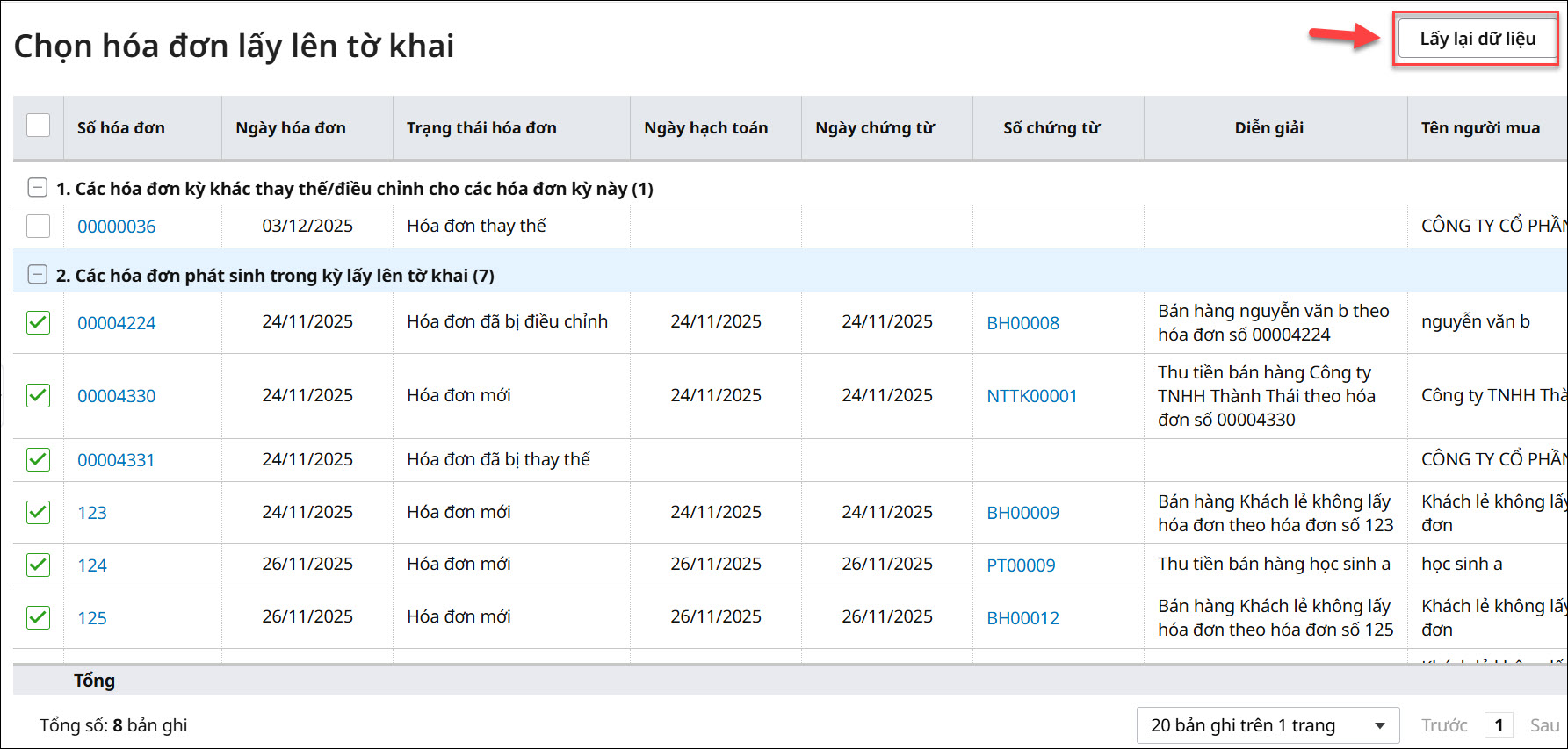Image resolution: width=1568 pixels, height=749 pixels.
Task: Click the 'Trạng thái hóa đơn' column header
Action: [x=481, y=128]
